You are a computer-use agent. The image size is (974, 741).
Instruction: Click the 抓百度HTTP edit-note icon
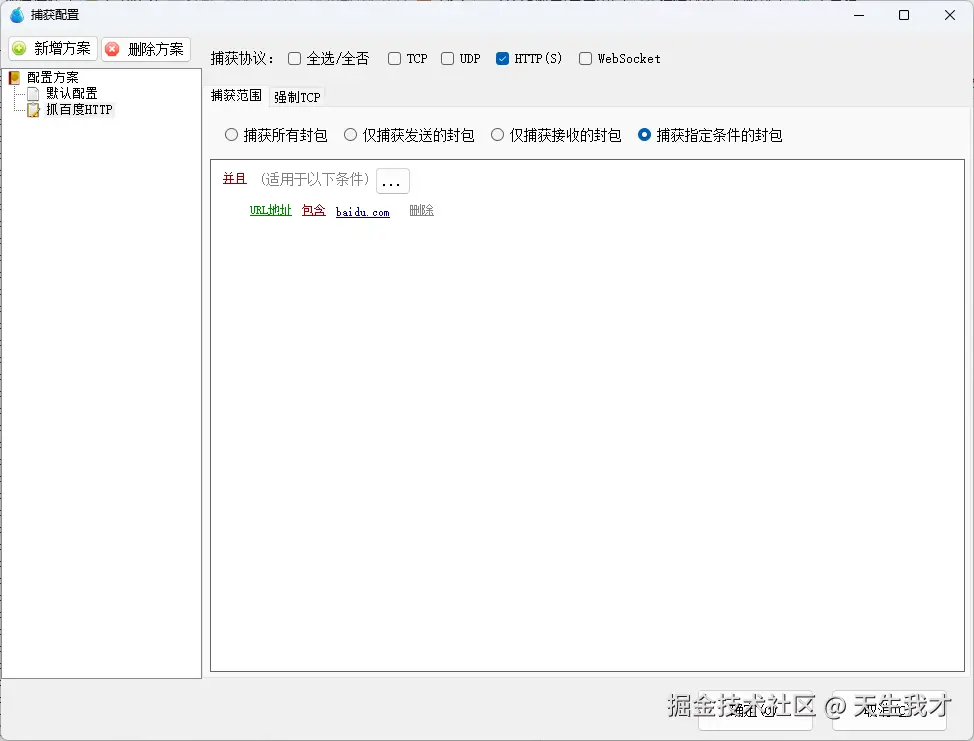coord(33,110)
